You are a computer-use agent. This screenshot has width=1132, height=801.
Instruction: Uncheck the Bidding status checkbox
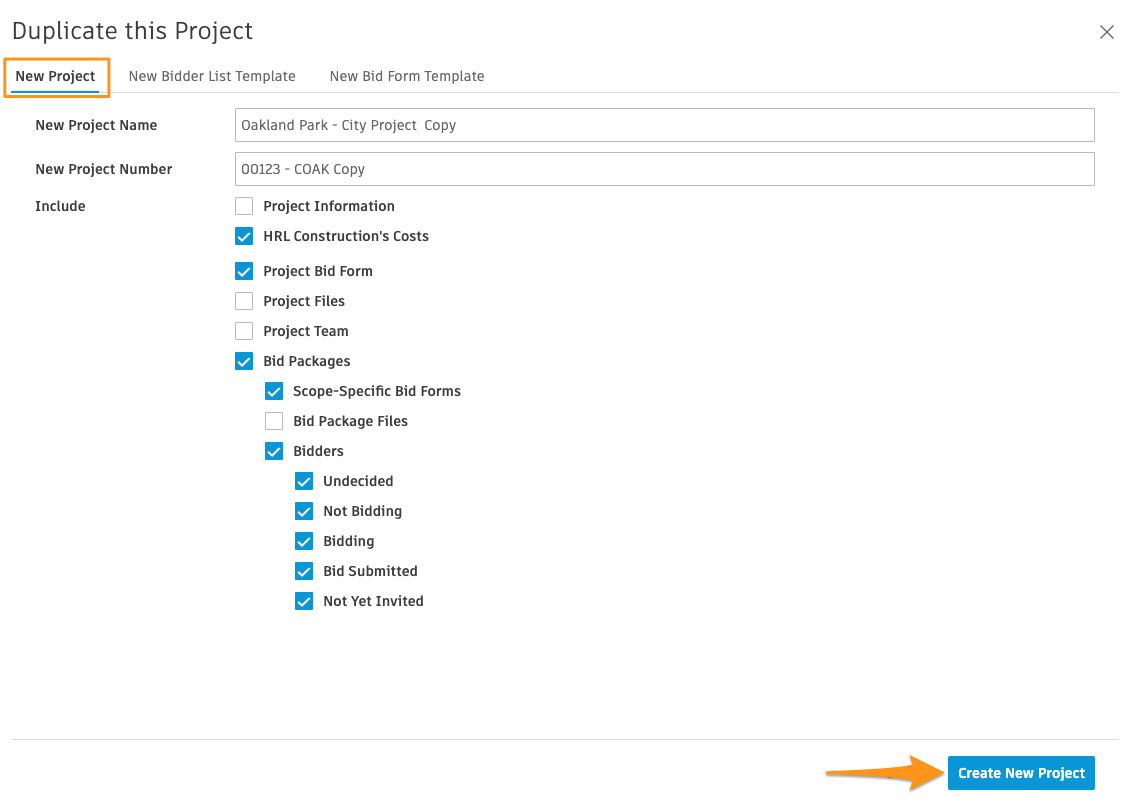304,541
